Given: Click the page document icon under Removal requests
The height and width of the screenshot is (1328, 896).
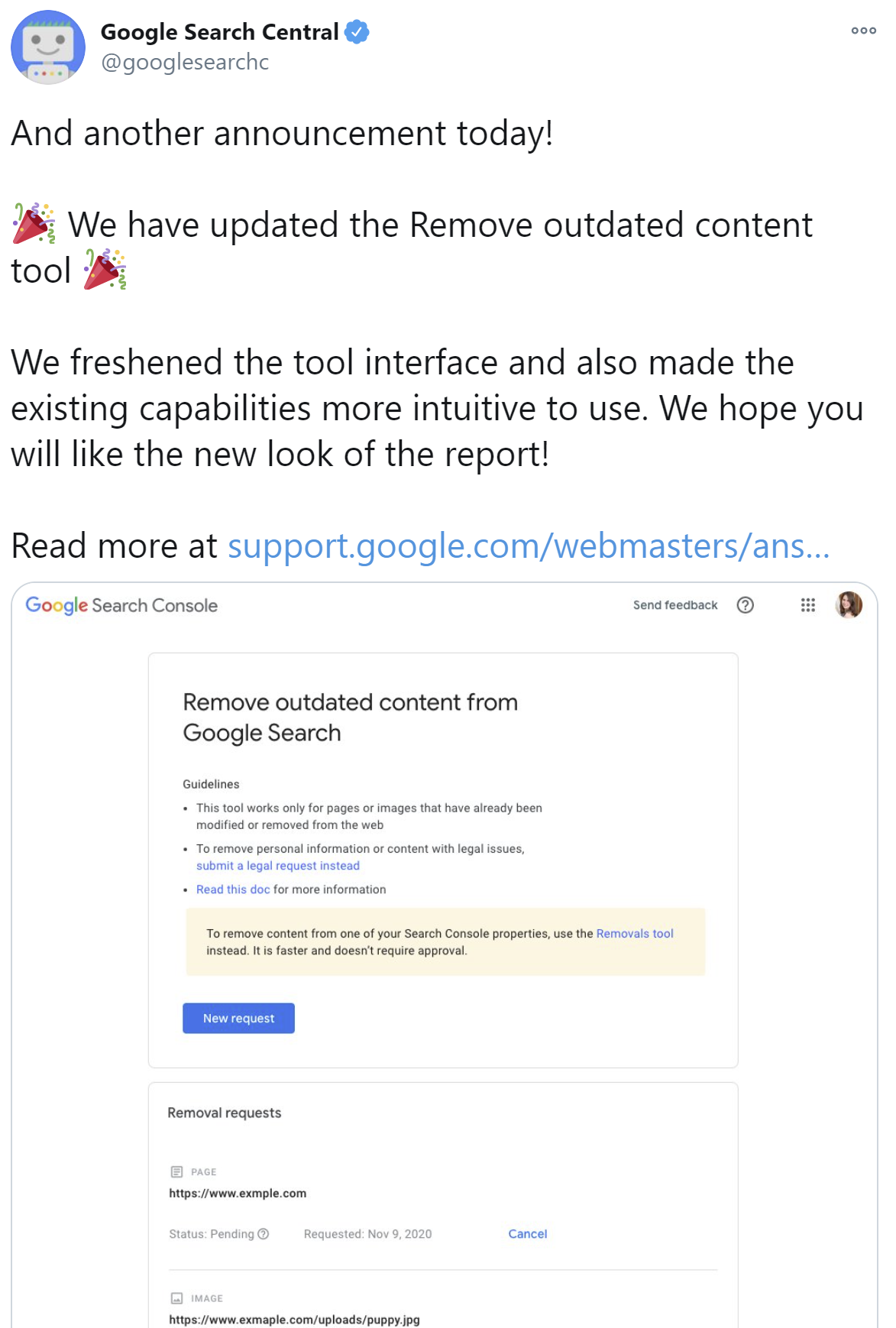Looking at the screenshot, I should coord(176,1171).
